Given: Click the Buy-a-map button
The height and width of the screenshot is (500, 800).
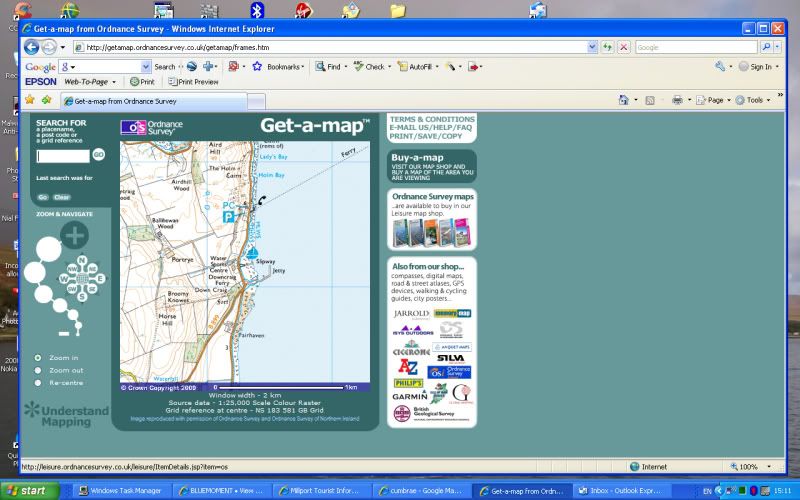Looking at the screenshot, I should pyautogui.click(x=432, y=166).
